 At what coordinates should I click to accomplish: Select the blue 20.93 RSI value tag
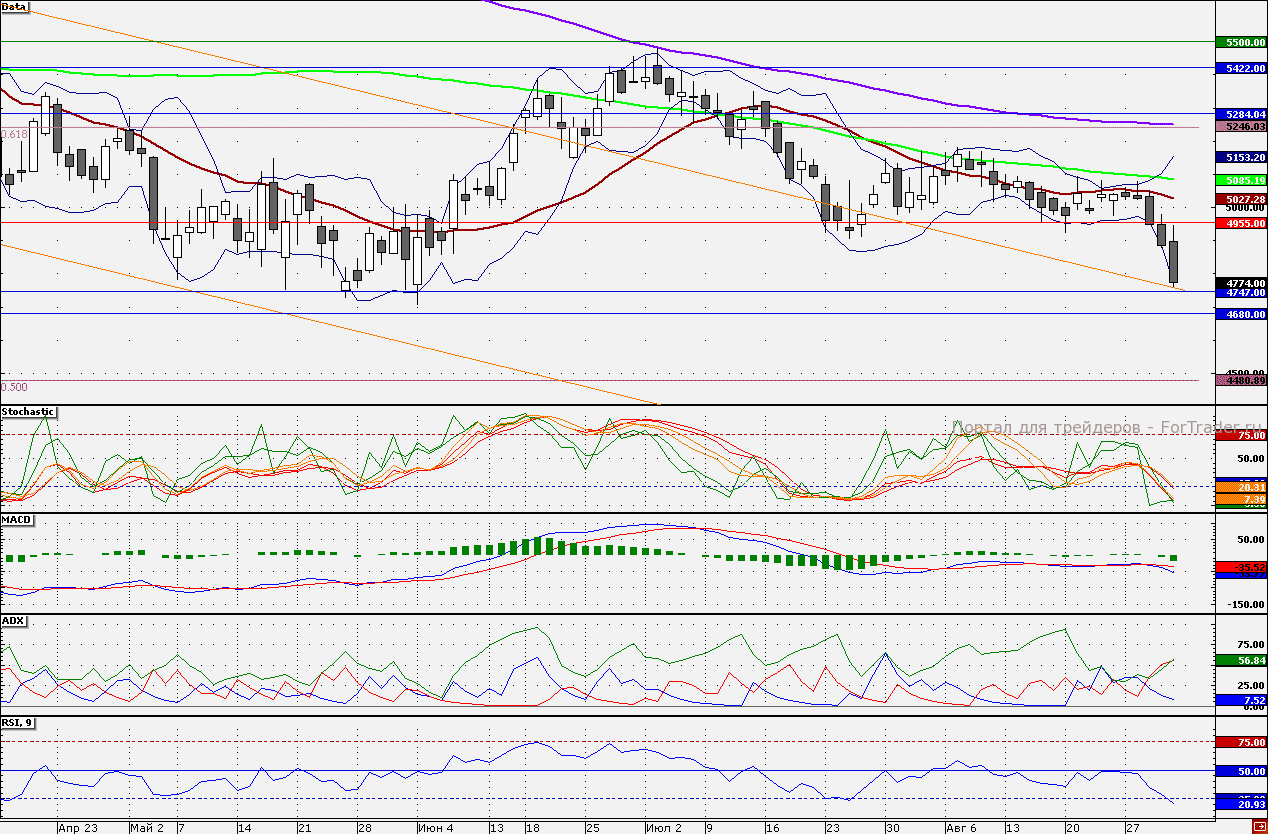[x=1240, y=805]
